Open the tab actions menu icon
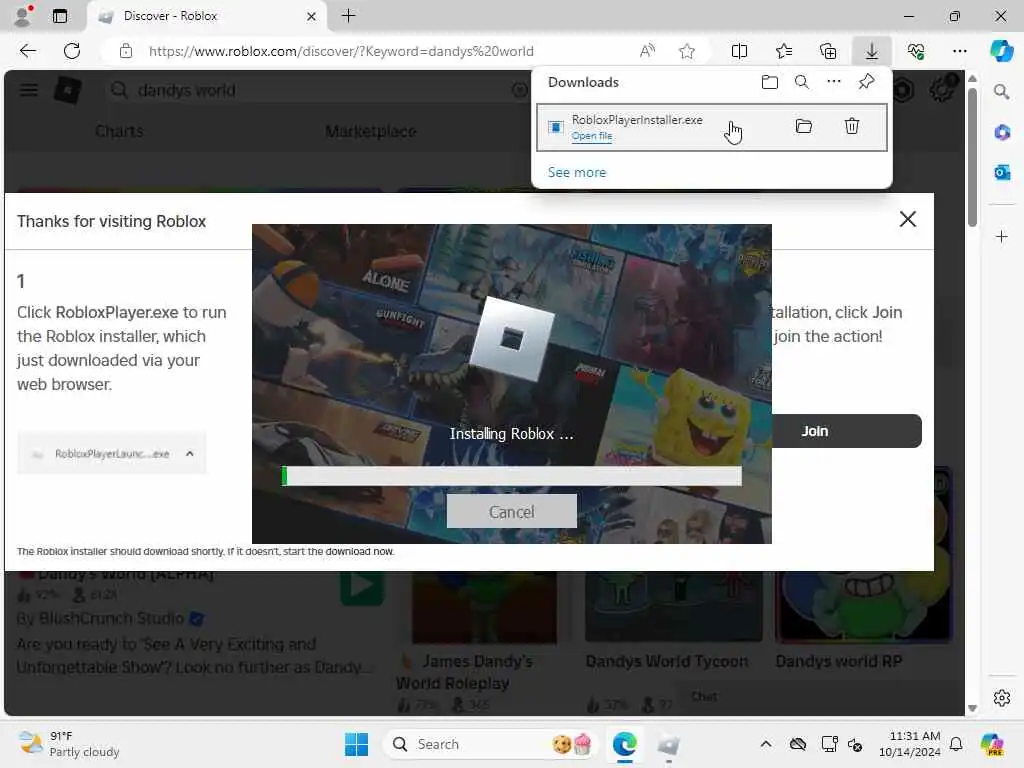 pos(59,16)
